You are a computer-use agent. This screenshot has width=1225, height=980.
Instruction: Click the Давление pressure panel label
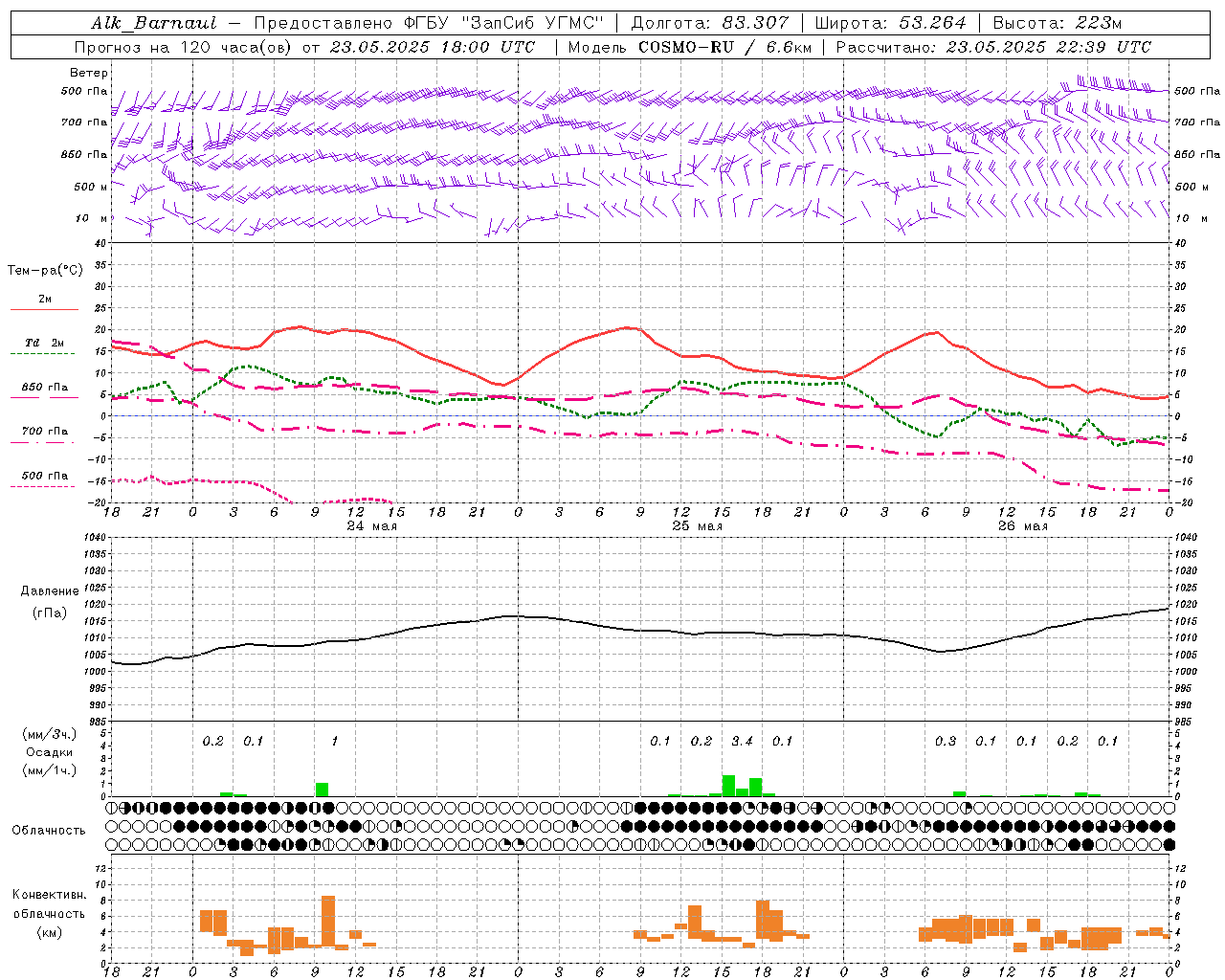click(x=50, y=591)
